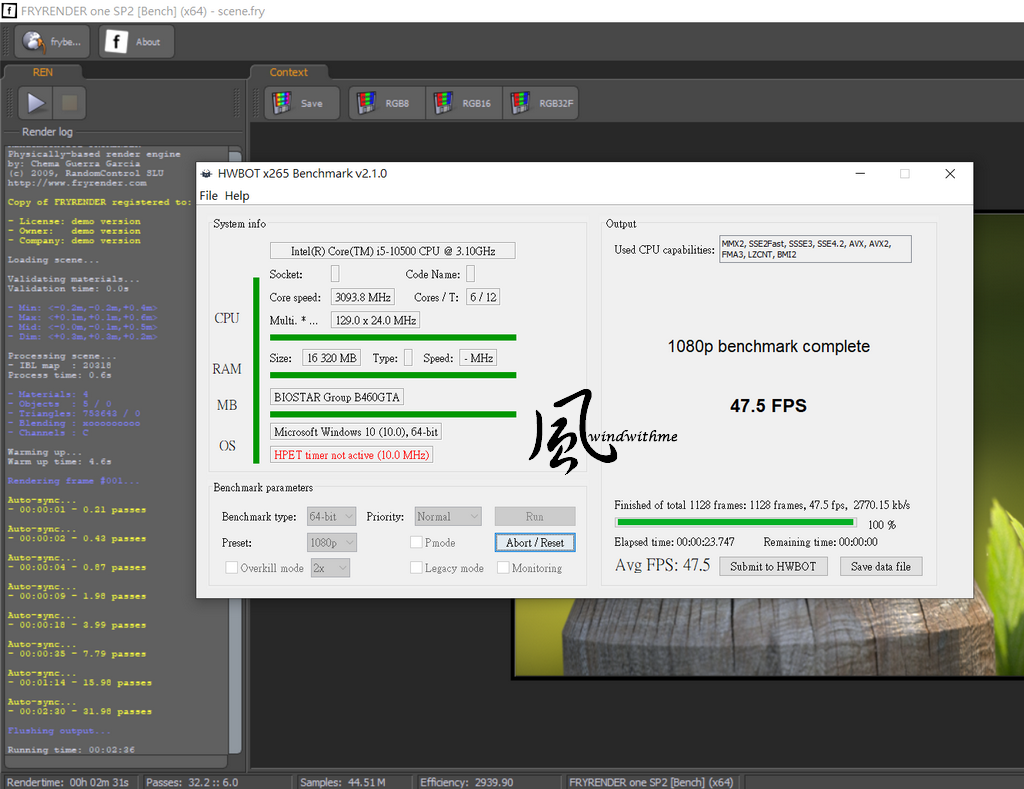
Task: Click the CPU name field showing i5-10500
Action: 392,251
